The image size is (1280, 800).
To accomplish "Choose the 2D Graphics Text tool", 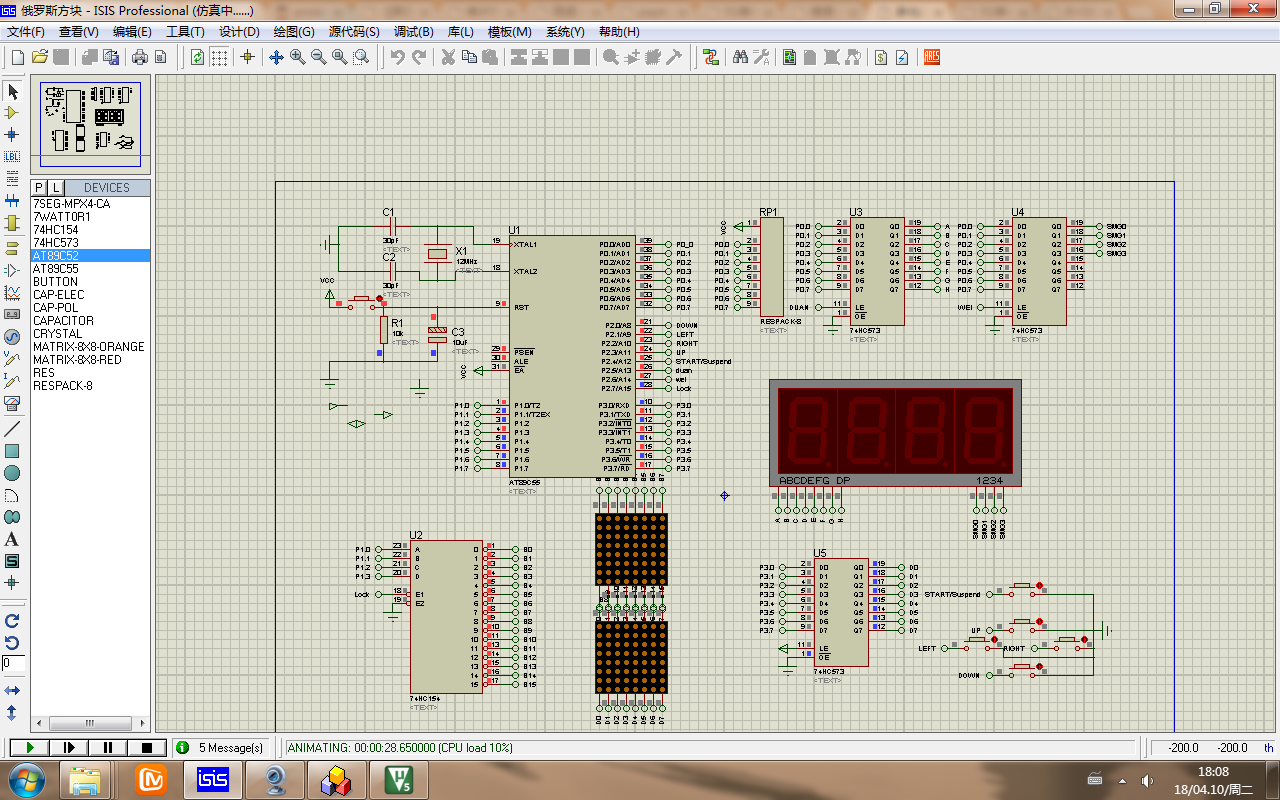I will [12, 539].
